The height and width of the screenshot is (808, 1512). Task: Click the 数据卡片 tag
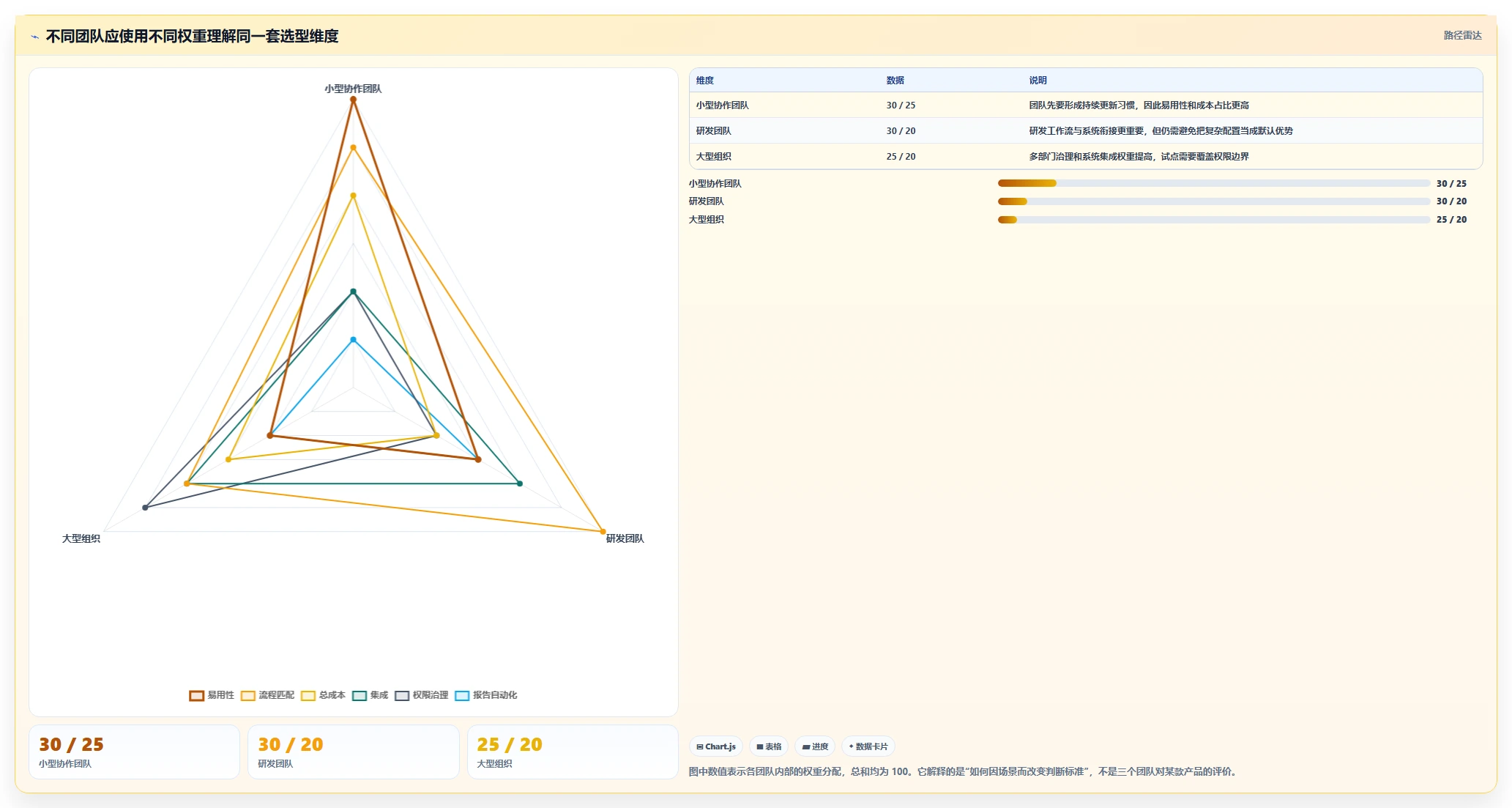coord(868,746)
